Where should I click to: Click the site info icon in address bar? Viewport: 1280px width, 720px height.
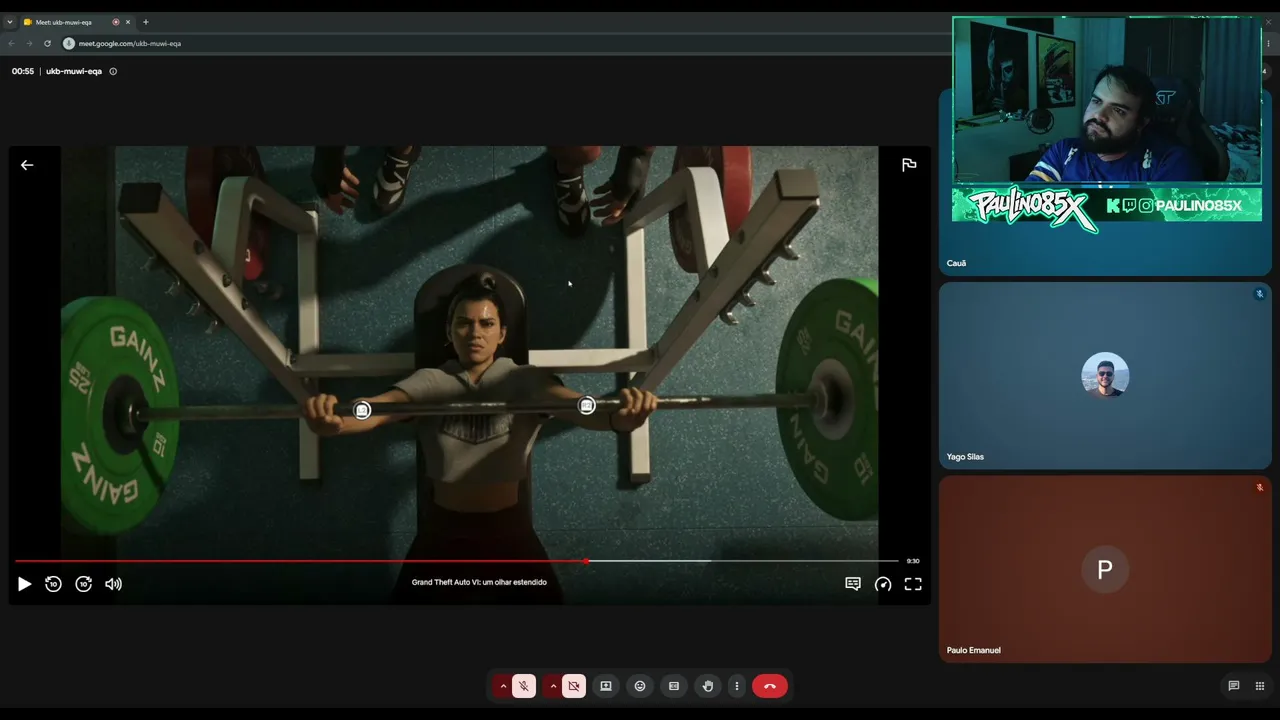[69, 43]
